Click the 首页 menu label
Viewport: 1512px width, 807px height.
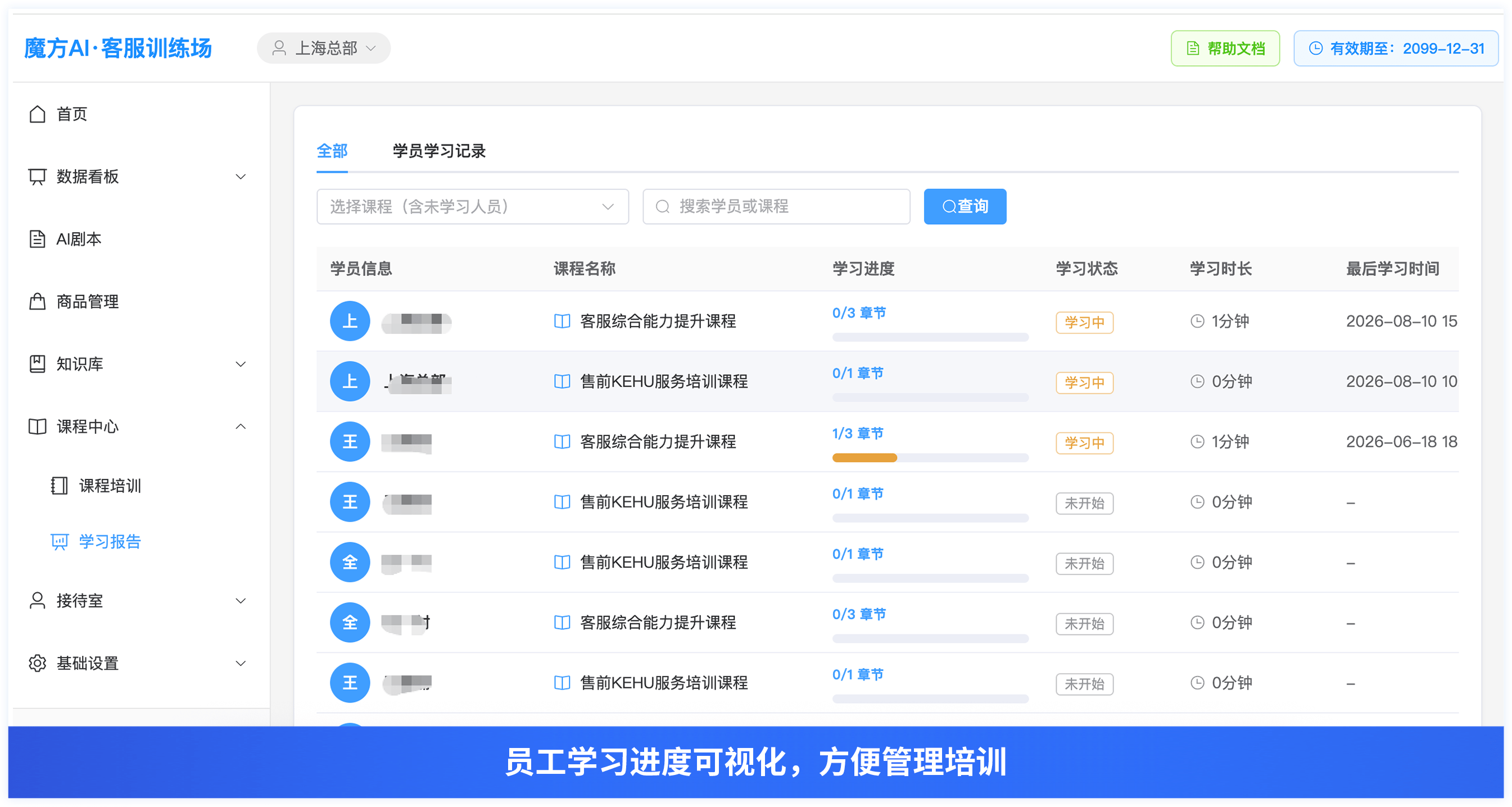tap(72, 114)
